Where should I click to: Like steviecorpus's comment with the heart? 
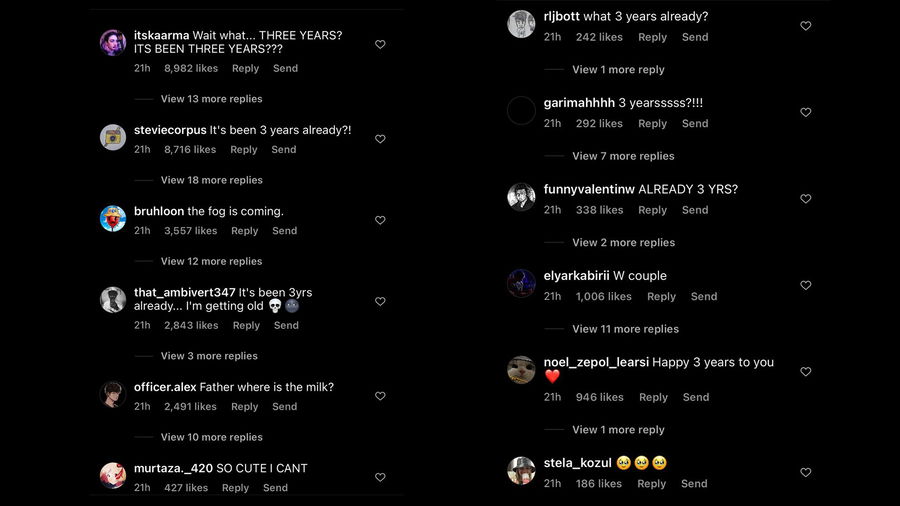click(380, 139)
